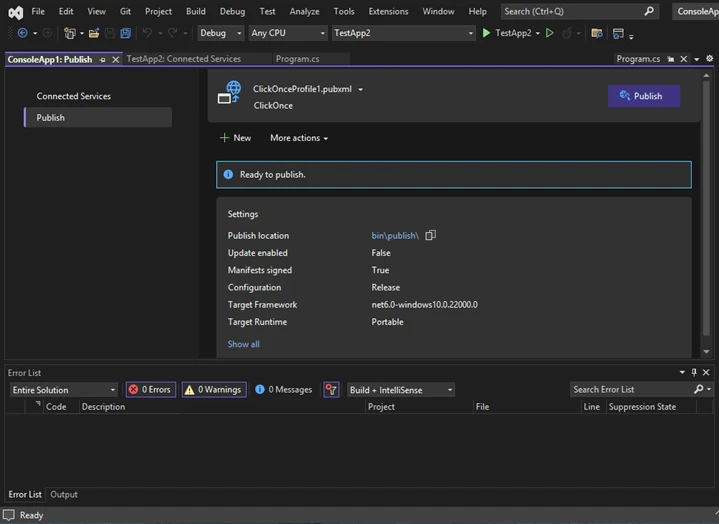Close the ConsoleApp1: Publish tab

point(116,60)
